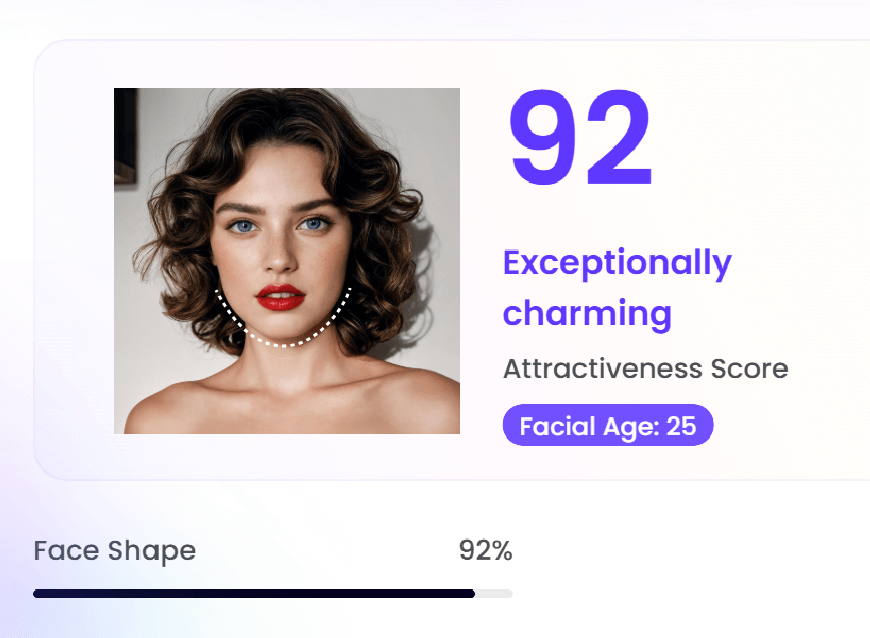Click the digit 2 in the score
870x638 pixels.
[618, 140]
